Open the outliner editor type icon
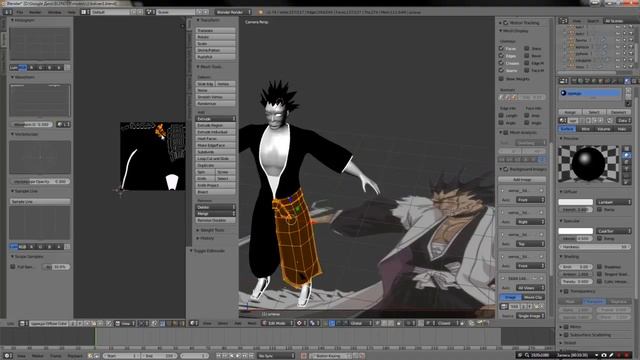Viewport: 640px width, 360px height. [563, 21]
